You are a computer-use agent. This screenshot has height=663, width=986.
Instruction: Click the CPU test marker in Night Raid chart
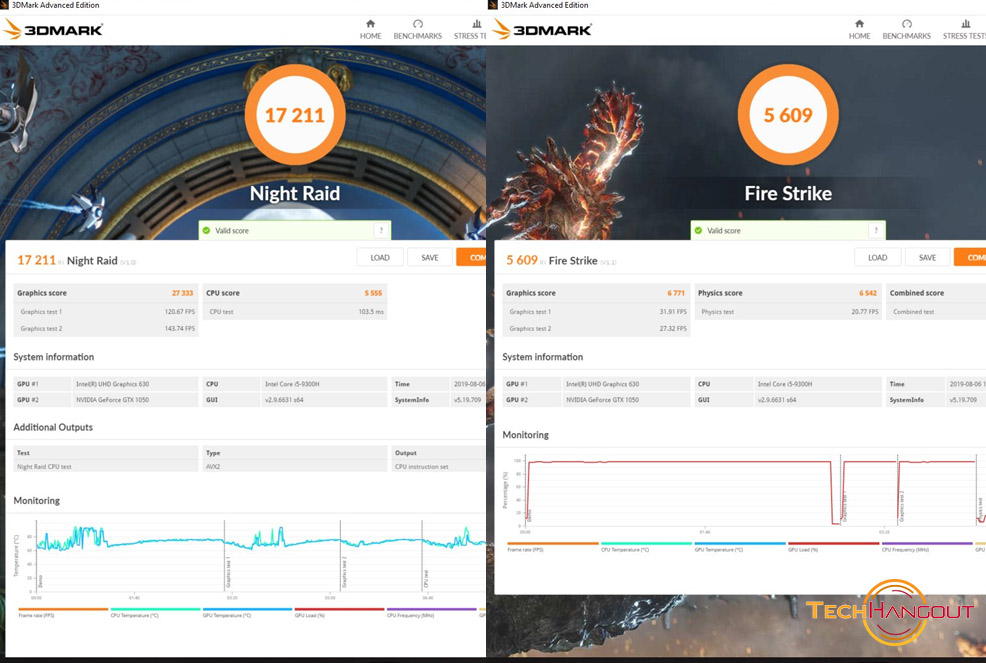click(x=426, y=579)
